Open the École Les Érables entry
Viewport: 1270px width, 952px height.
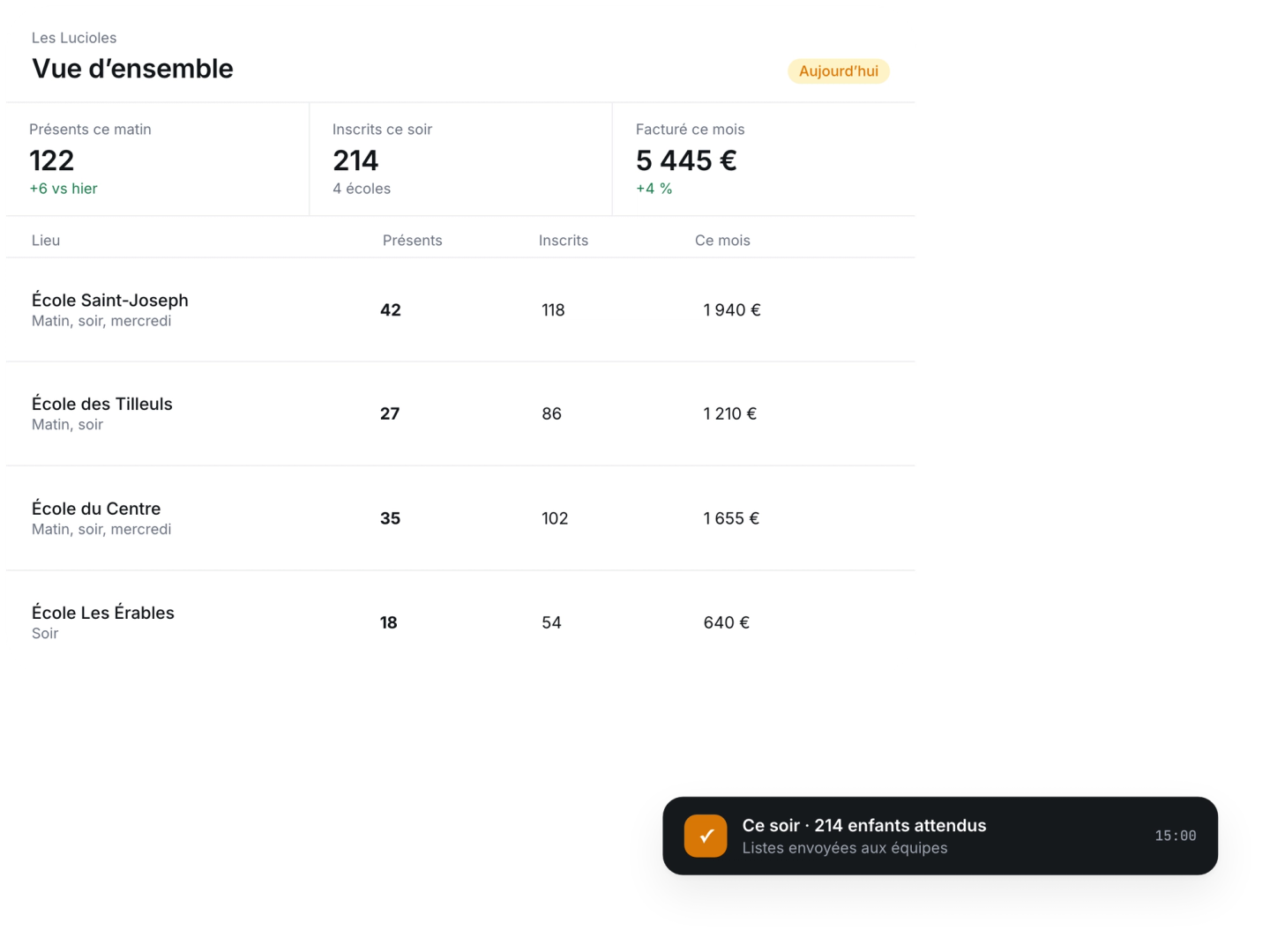coord(460,622)
